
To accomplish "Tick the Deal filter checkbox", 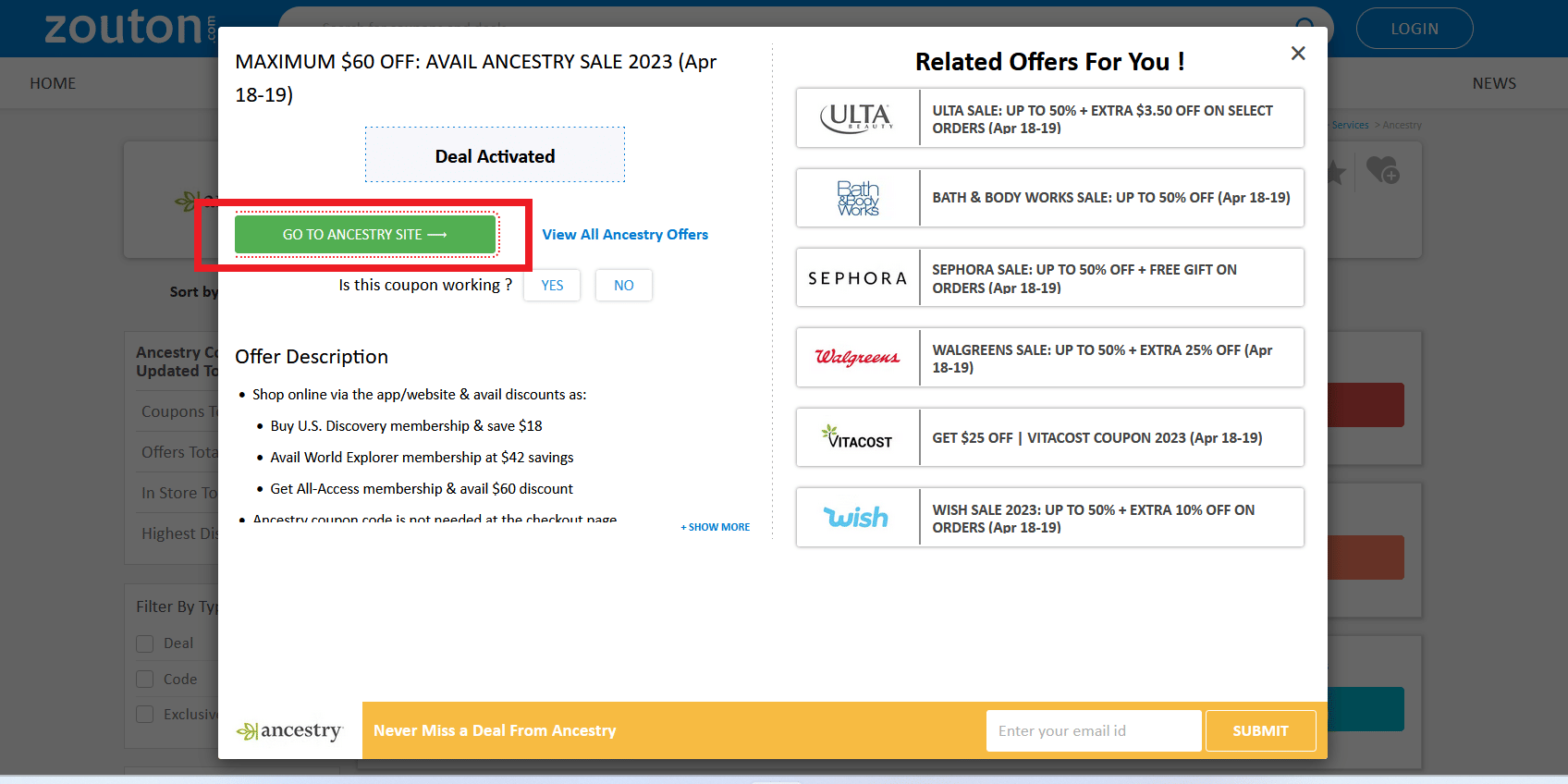I will click(145, 643).
